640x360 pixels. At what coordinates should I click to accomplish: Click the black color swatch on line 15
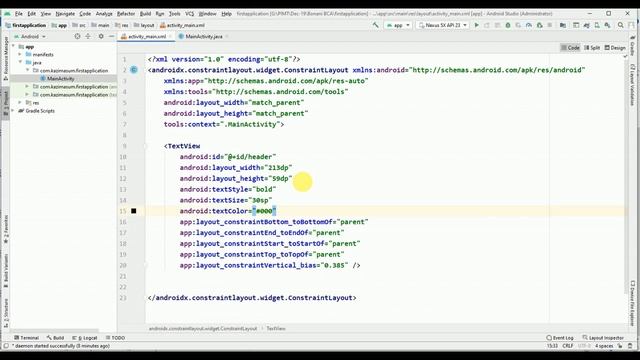[x=133, y=211]
